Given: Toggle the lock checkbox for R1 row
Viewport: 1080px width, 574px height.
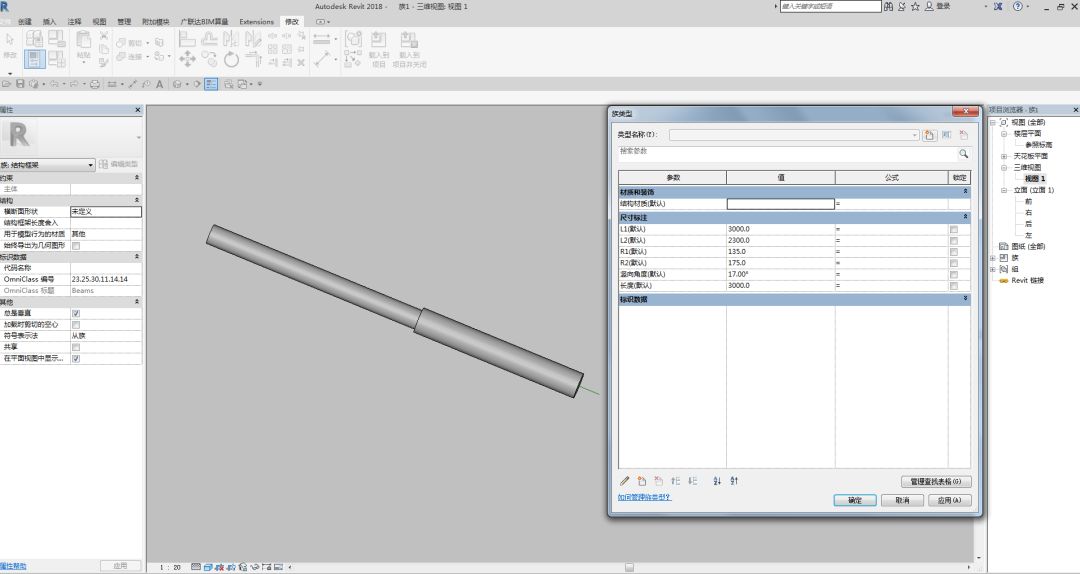Looking at the screenshot, I should coord(954,252).
